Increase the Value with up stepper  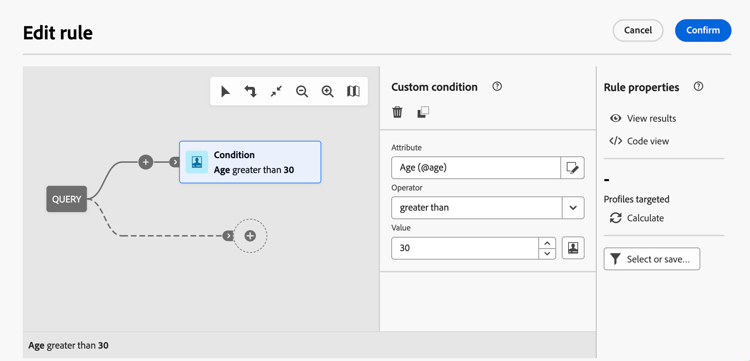click(x=547, y=242)
